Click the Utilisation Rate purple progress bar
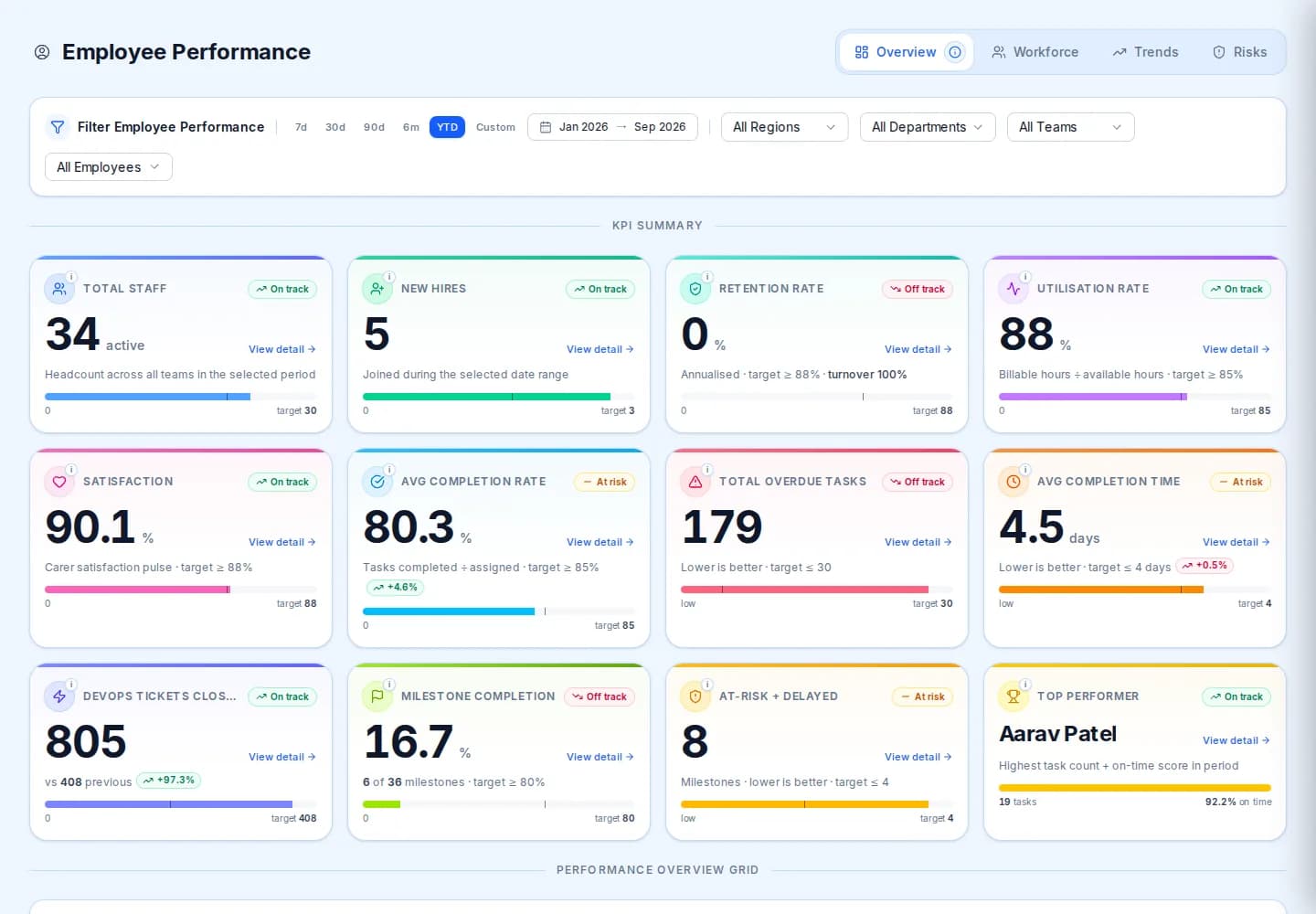This screenshot has width=1316, height=914. 1135,397
